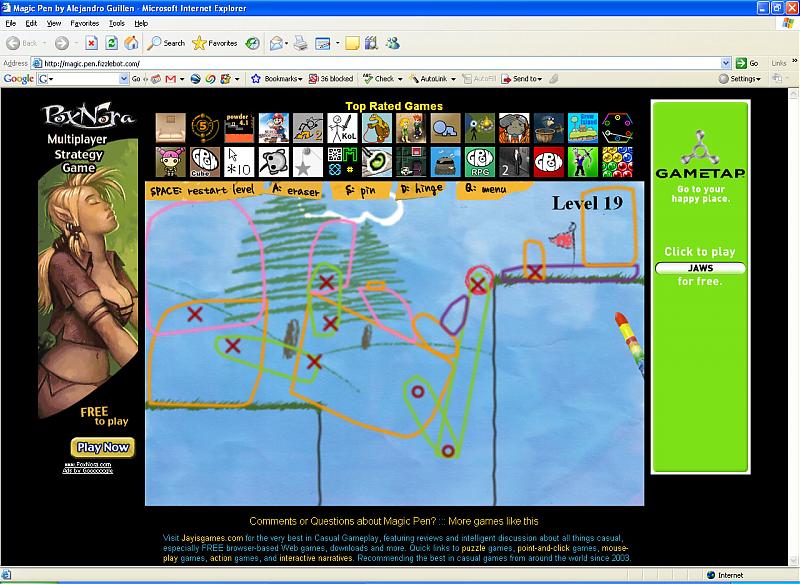Click the Stop loading icon
The image size is (800, 584).
(x=91, y=43)
